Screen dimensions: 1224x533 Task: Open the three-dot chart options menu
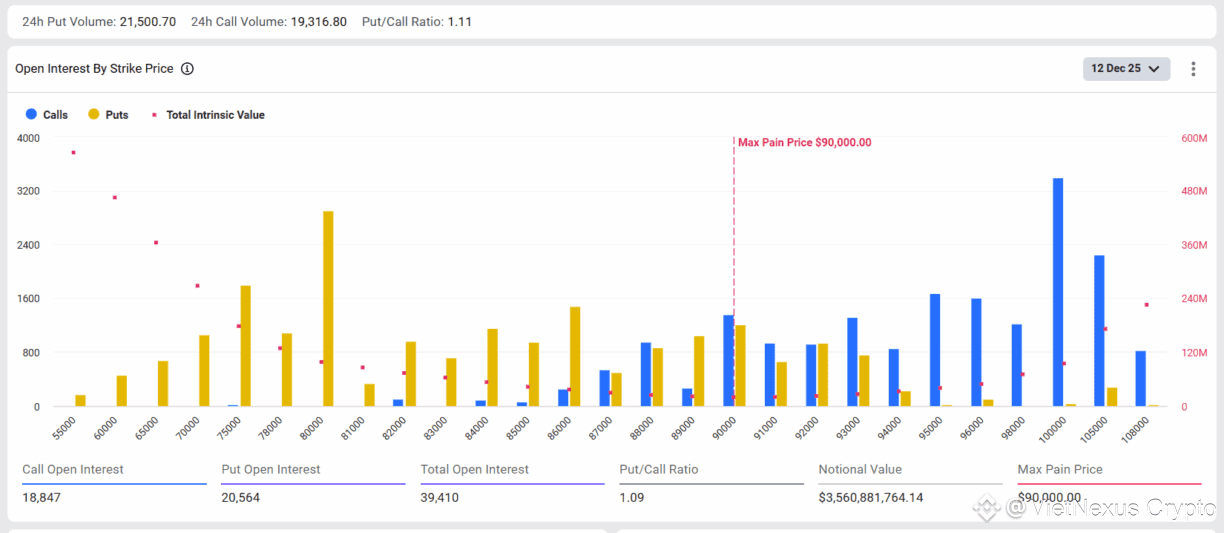coord(1193,69)
